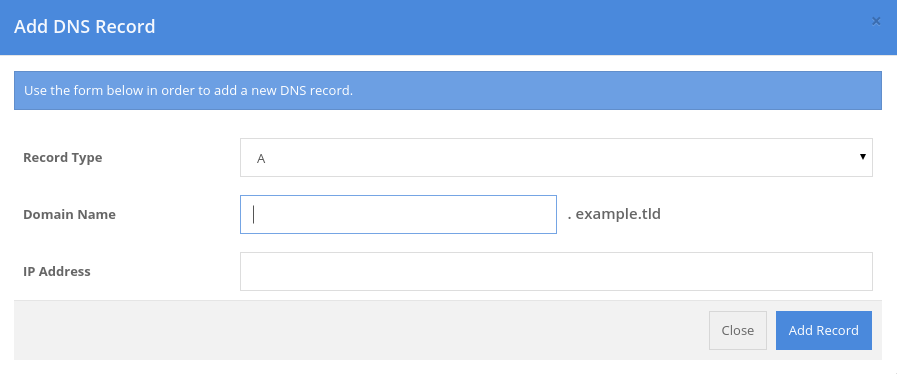Click the IP Address label
Screen dimensions: 897x374
(57, 272)
